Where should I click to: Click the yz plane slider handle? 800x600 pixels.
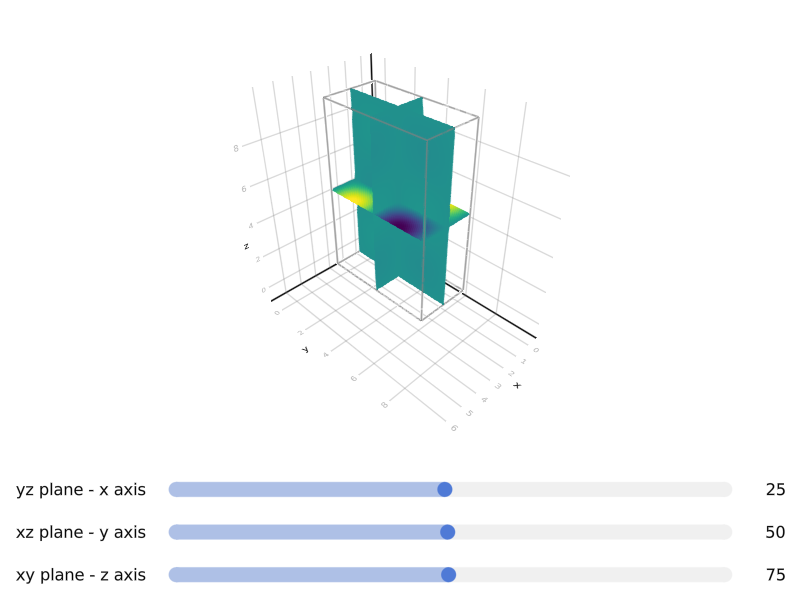(x=445, y=489)
